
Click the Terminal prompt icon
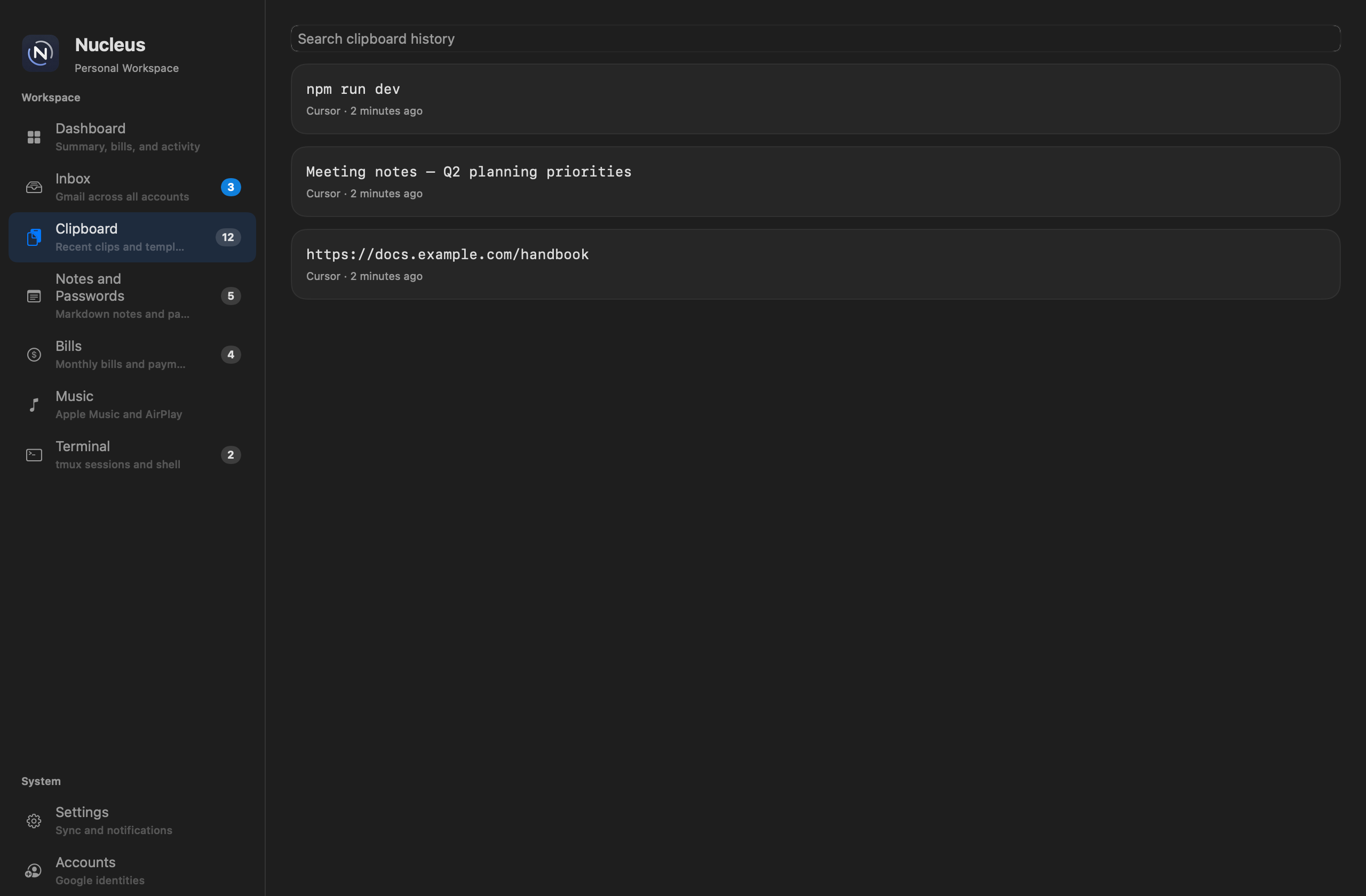[x=34, y=455]
